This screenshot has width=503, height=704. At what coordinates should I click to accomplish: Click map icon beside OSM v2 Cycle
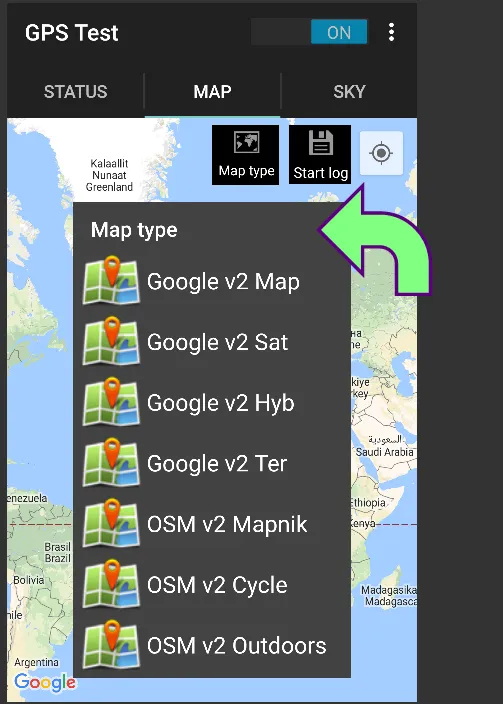pyautogui.click(x=111, y=584)
